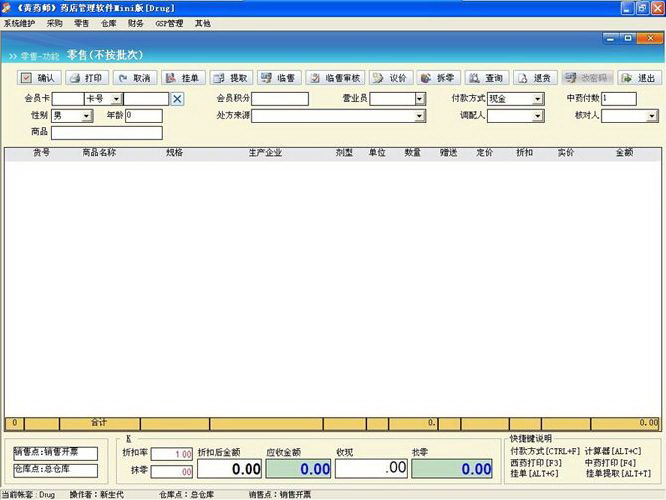
Task: Click the 应收金额 receivable amount box
Action: tap(298, 469)
